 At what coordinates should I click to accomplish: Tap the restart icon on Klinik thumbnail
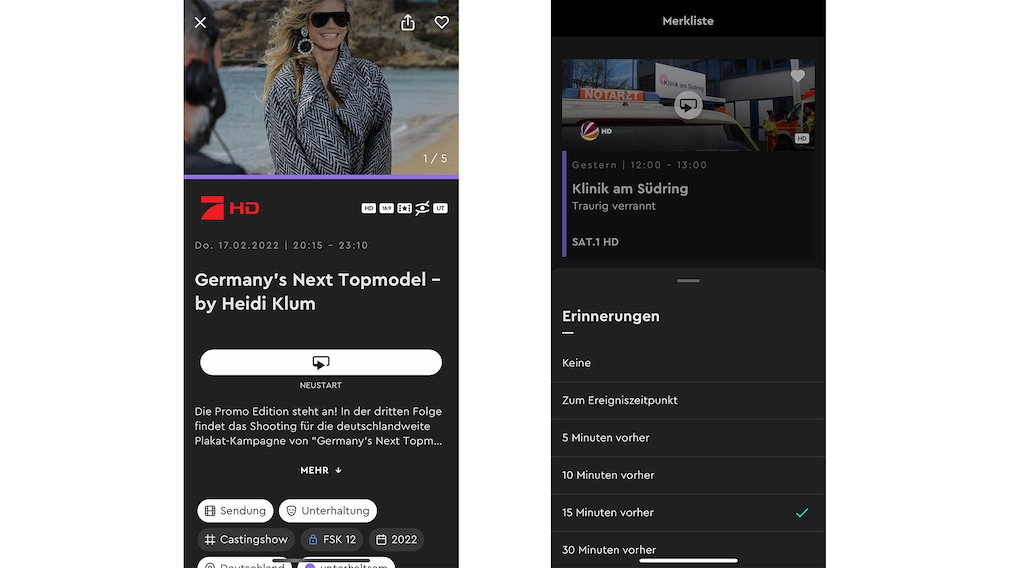click(x=688, y=106)
